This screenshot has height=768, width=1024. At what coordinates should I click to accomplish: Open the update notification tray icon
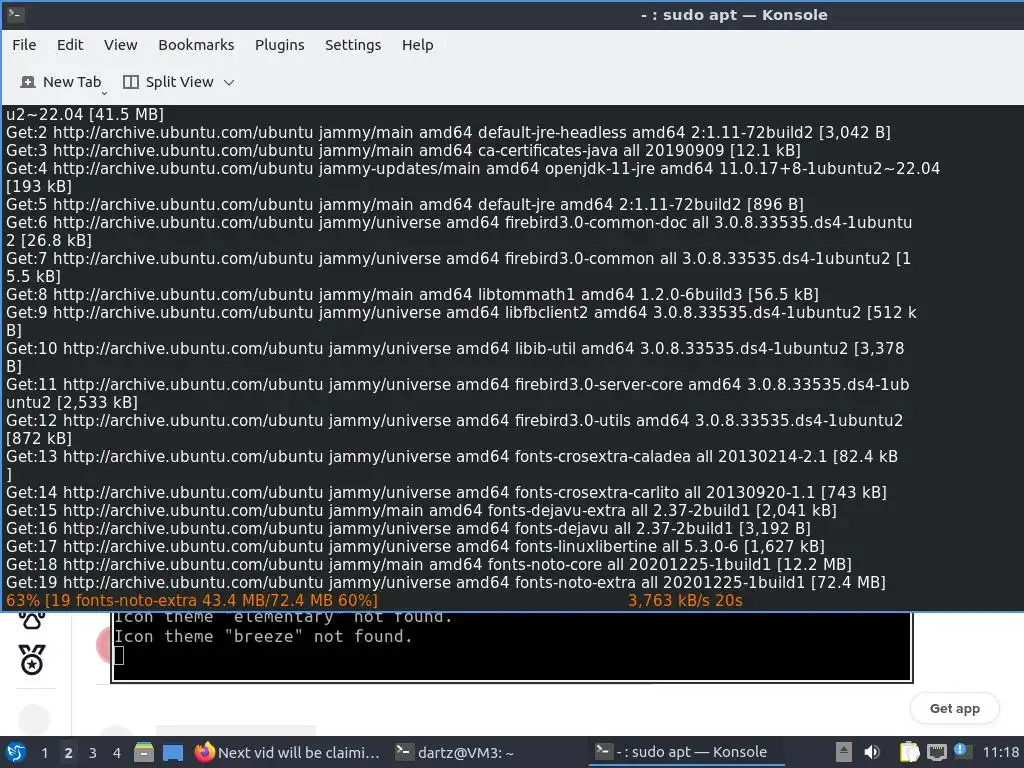tap(961, 752)
